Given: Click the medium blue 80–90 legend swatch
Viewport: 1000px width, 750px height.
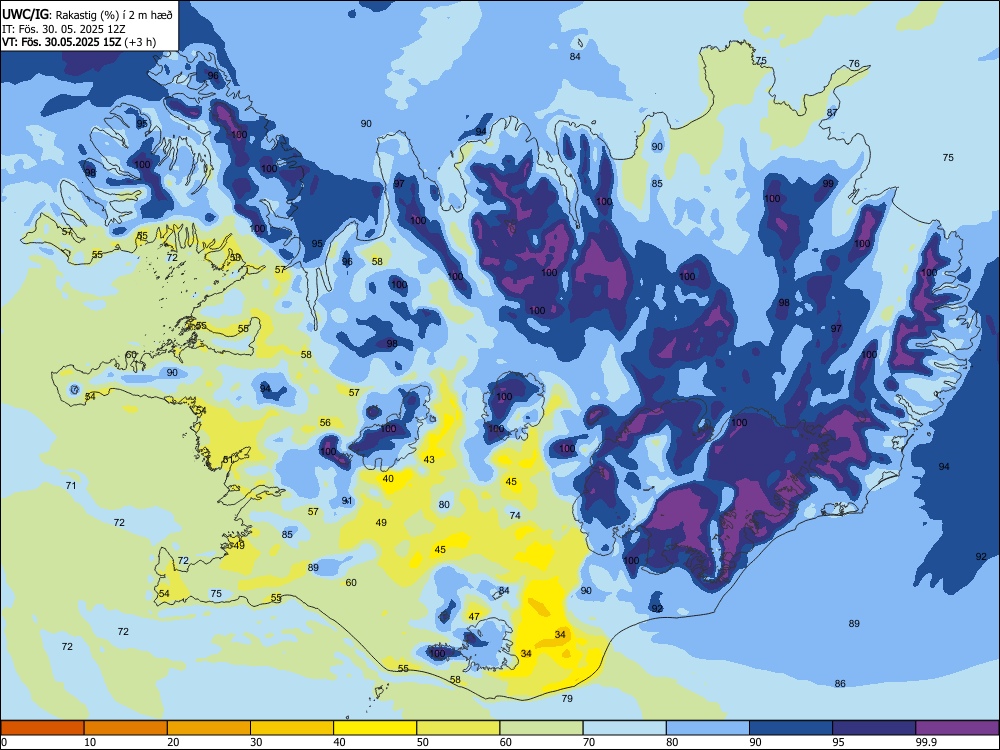Looking at the screenshot, I should (x=708, y=728).
